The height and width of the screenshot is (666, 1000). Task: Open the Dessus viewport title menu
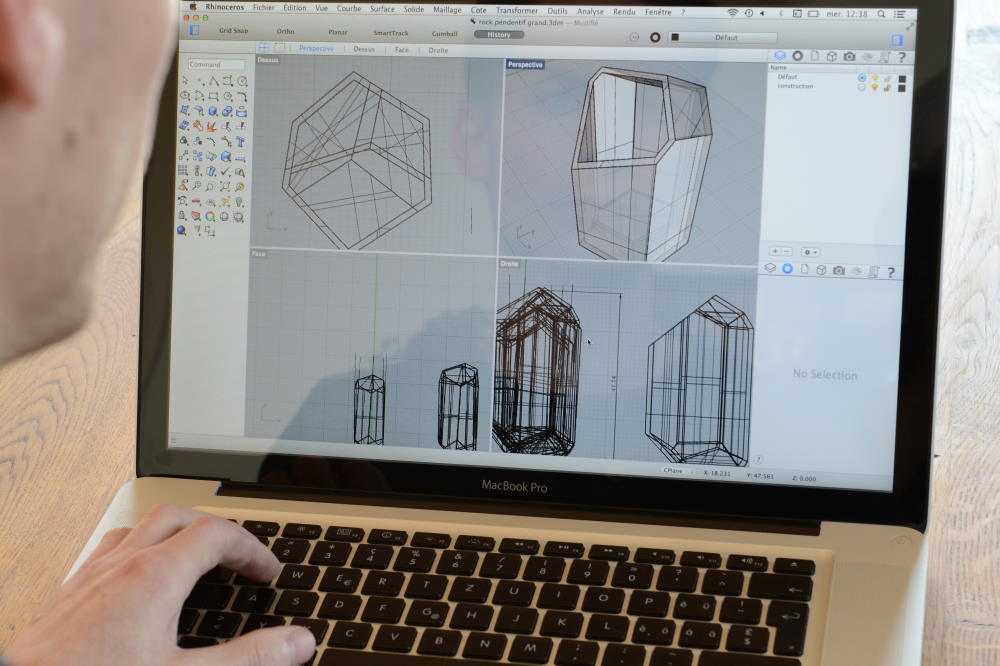pos(268,60)
